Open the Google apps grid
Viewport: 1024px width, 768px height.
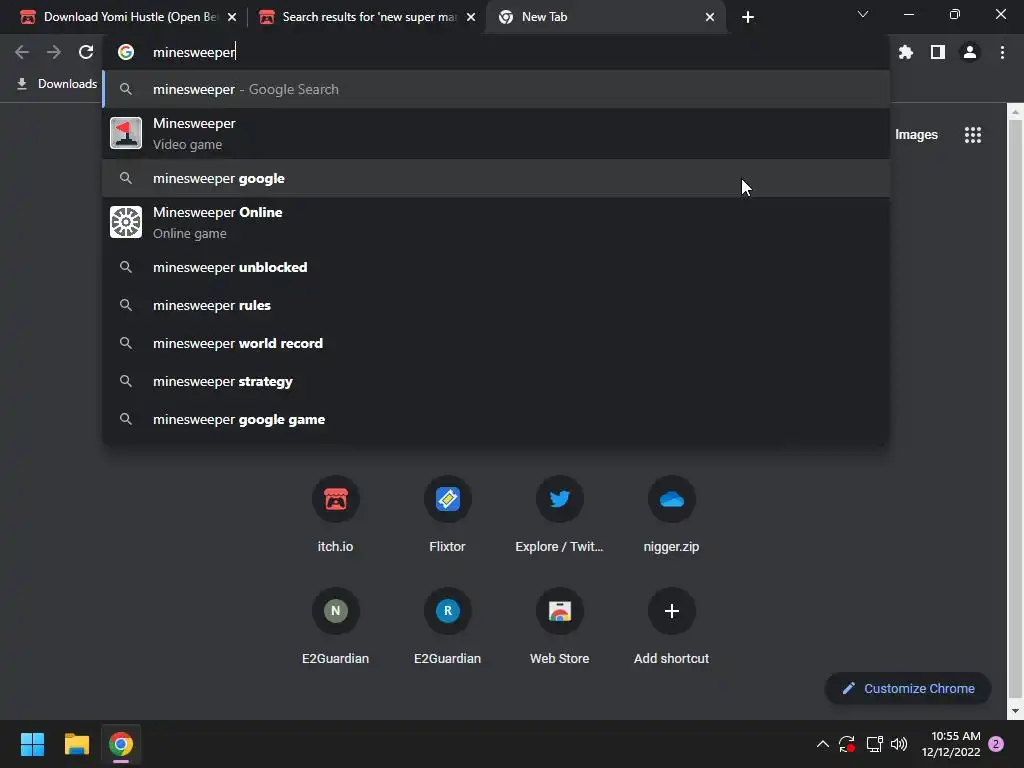[x=972, y=135]
